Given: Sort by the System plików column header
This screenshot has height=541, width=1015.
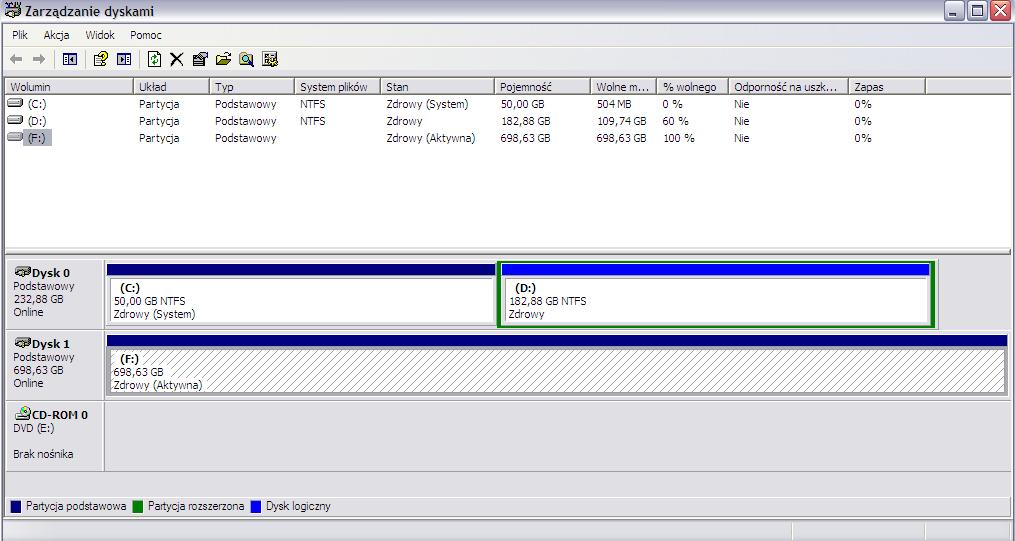Looking at the screenshot, I should 337,86.
